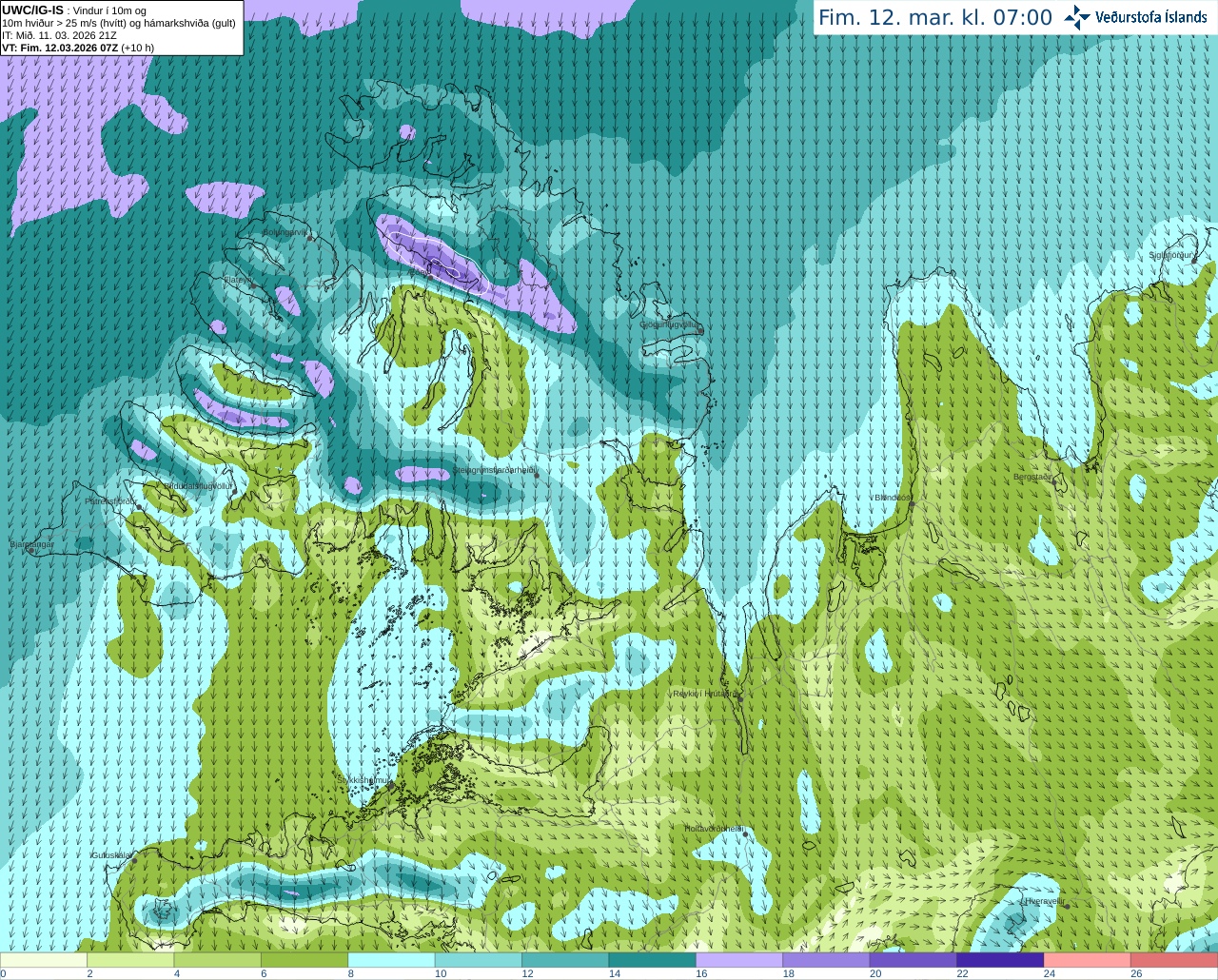Click the Siglufjörður station marker

1193,260
